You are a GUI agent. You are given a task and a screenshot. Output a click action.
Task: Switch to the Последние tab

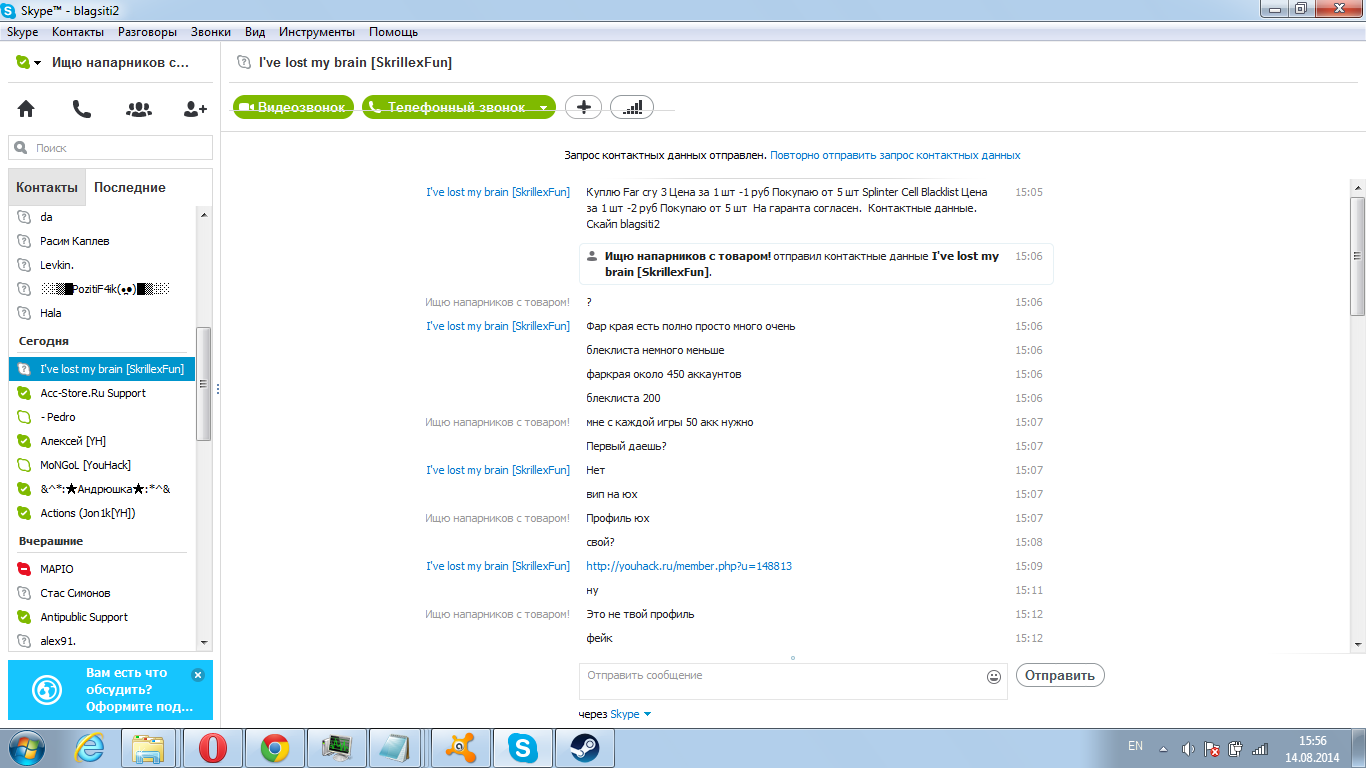(129, 187)
